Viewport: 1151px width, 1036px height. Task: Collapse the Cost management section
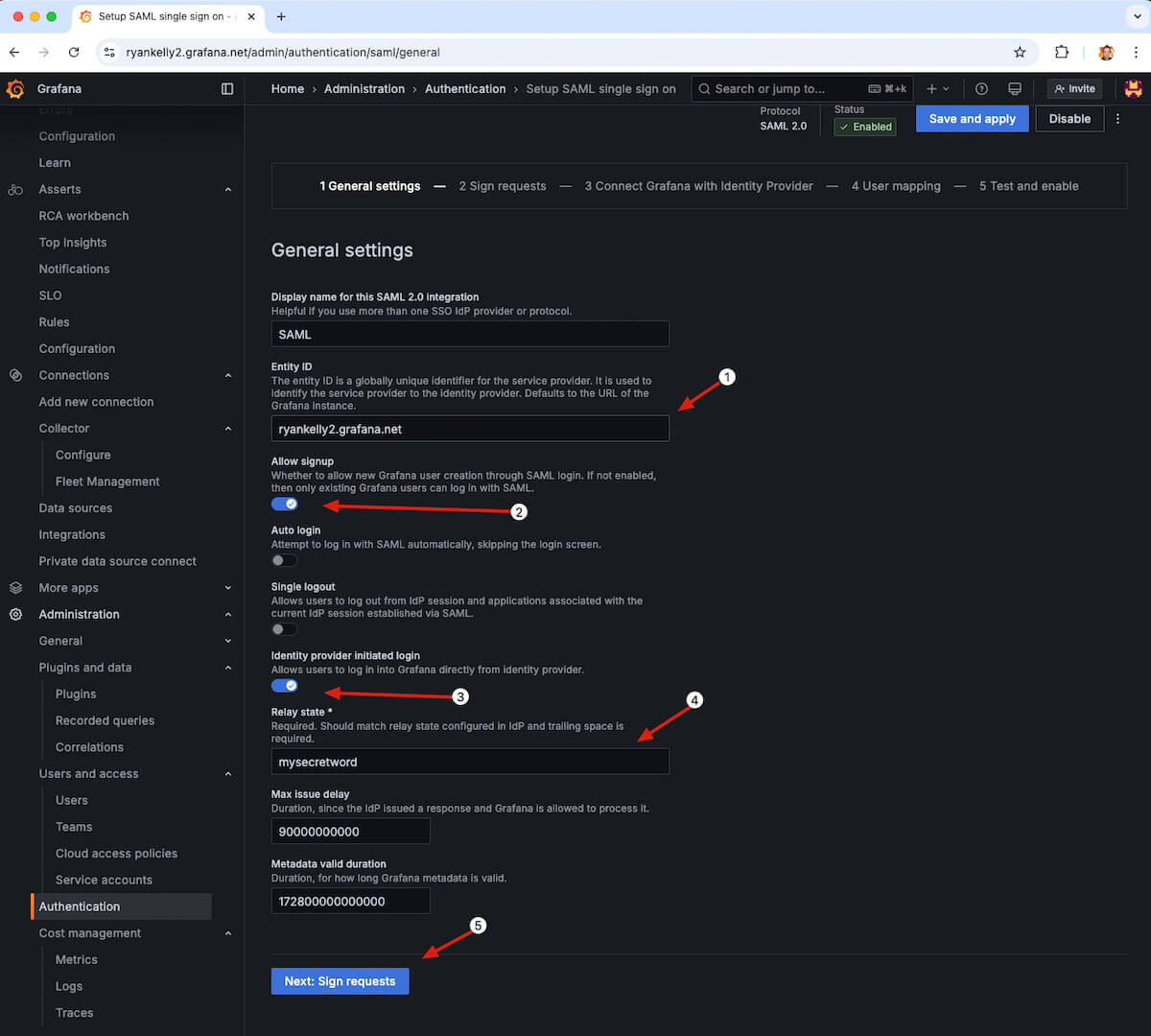[x=228, y=933]
